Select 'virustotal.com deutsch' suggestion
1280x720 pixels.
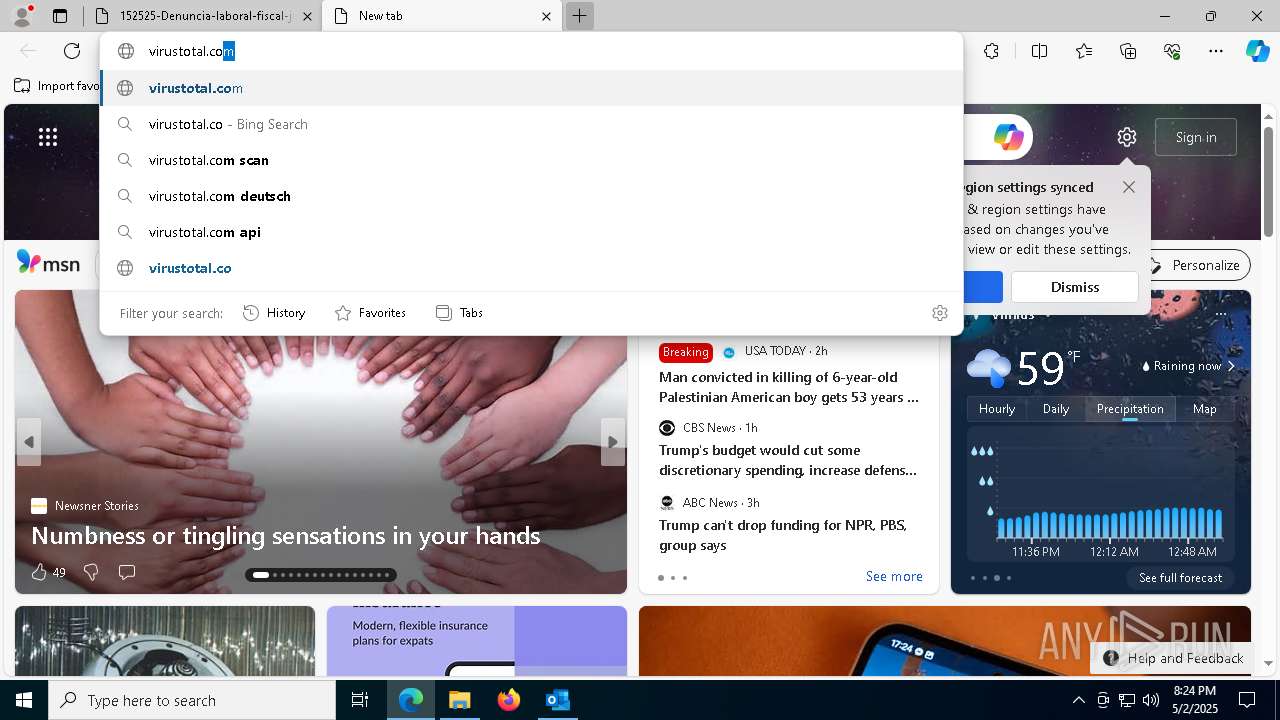click(532, 196)
